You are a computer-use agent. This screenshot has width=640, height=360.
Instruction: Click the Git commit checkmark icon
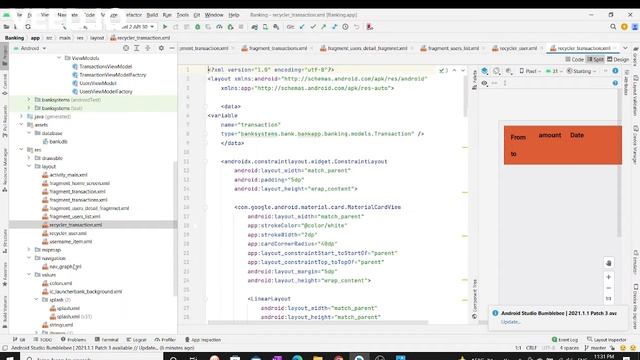tap(313, 27)
